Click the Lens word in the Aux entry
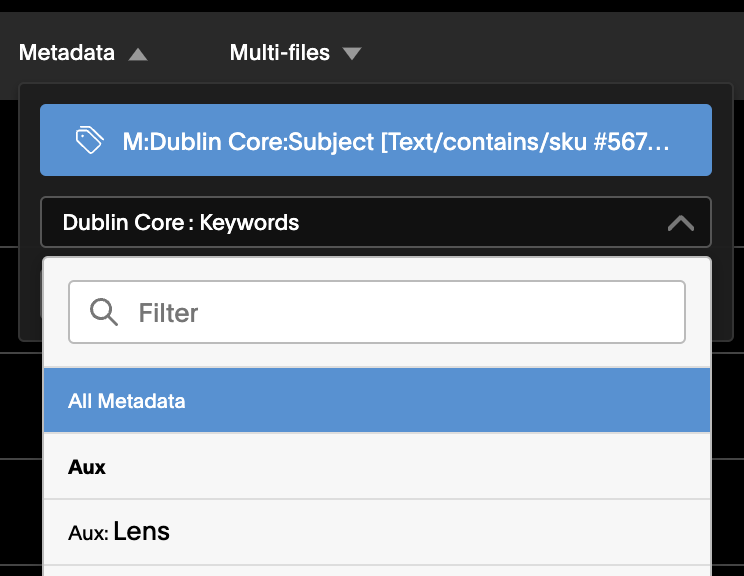The height and width of the screenshot is (576, 744). point(141,531)
